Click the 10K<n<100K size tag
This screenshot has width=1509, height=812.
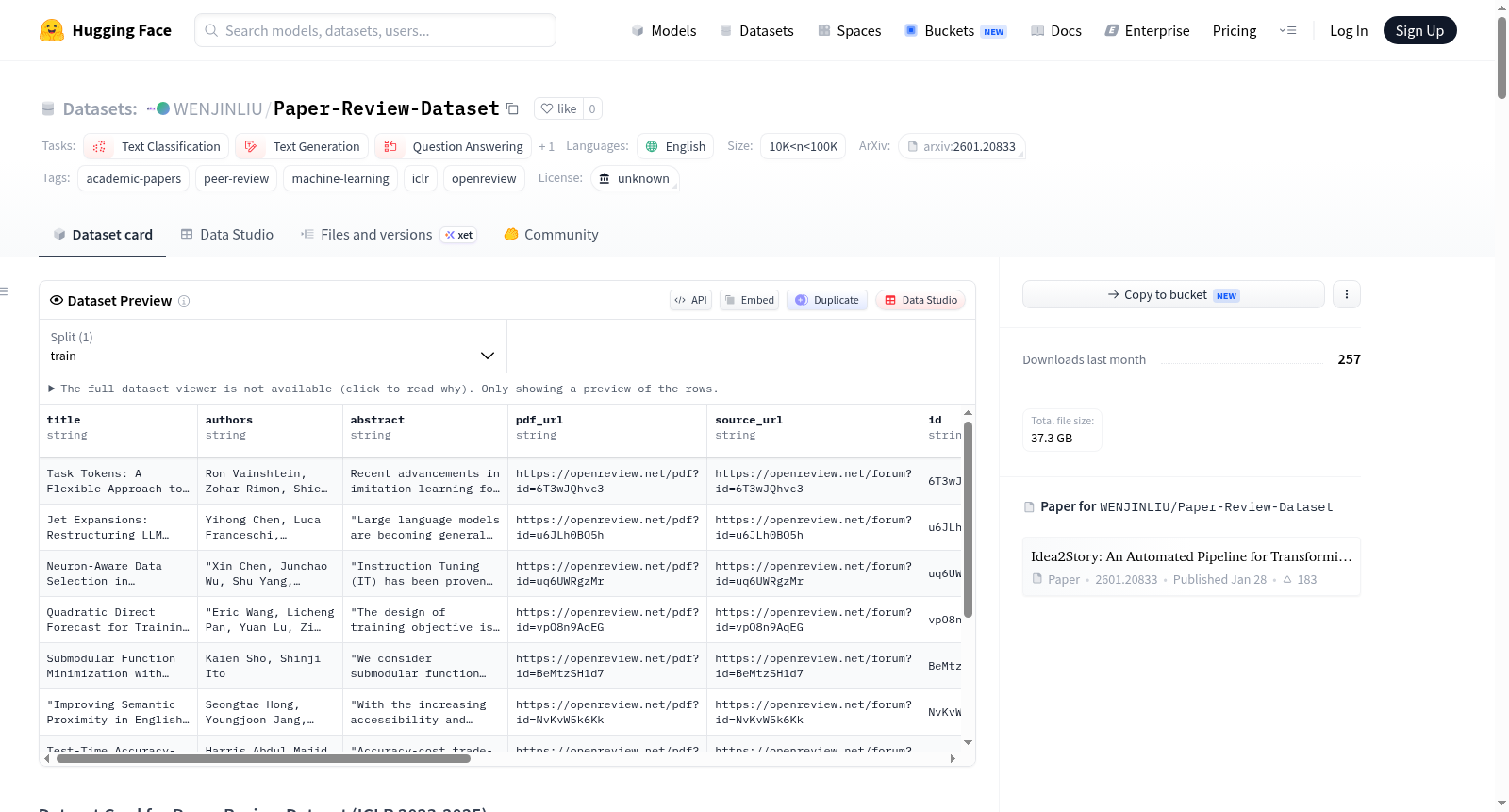pos(803,146)
